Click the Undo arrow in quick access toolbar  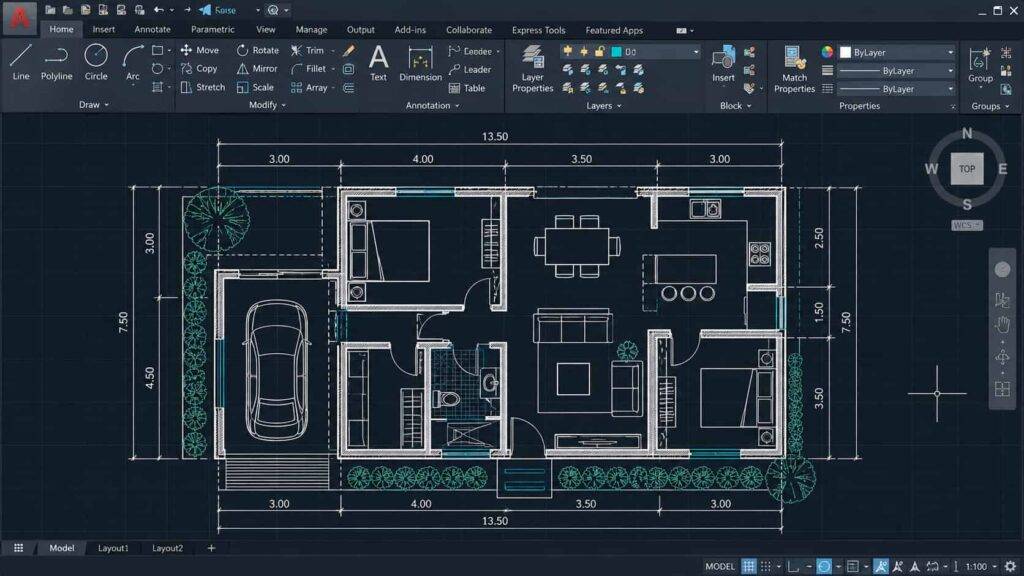click(159, 10)
